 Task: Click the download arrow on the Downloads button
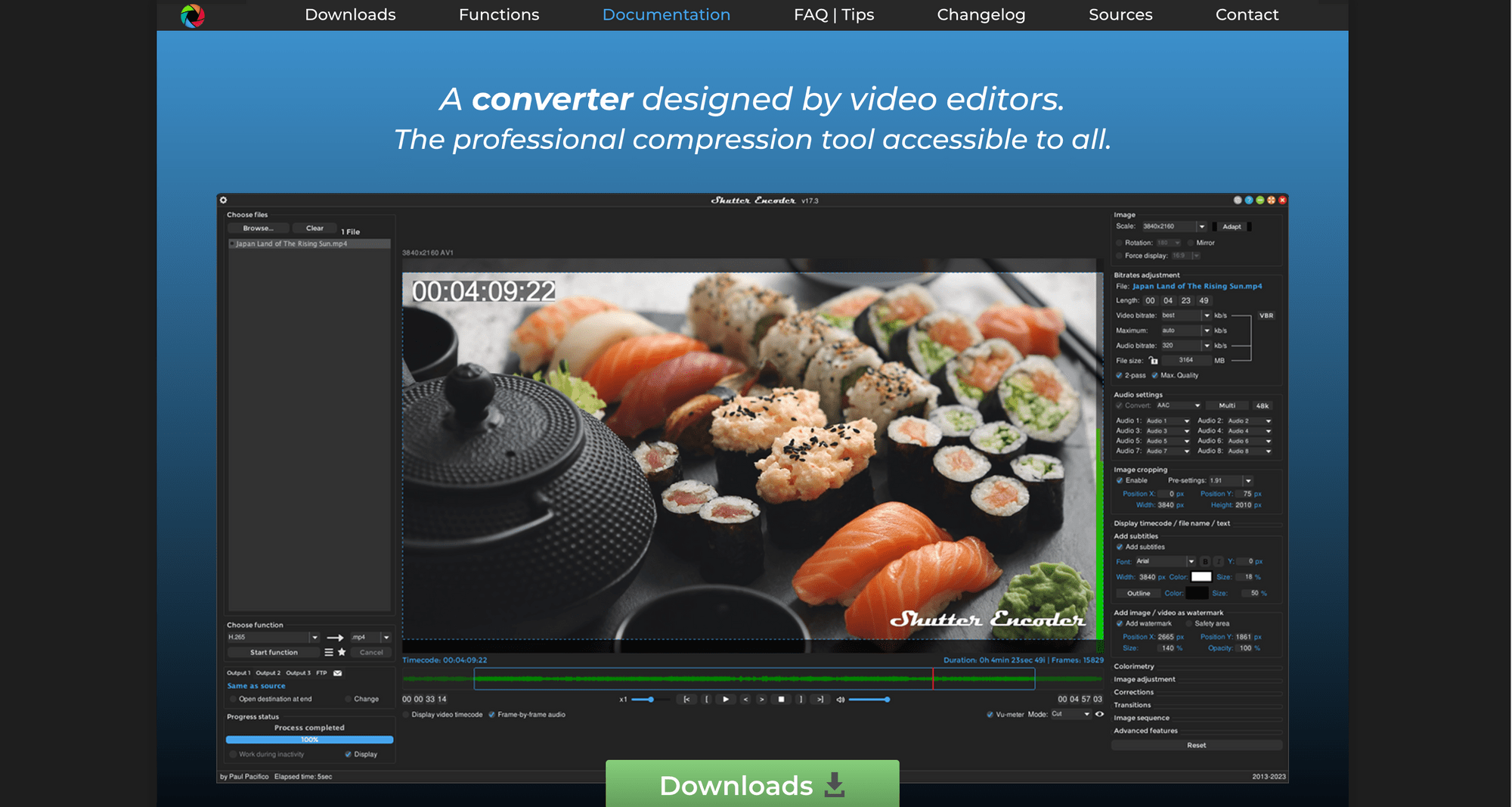coord(835,785)
